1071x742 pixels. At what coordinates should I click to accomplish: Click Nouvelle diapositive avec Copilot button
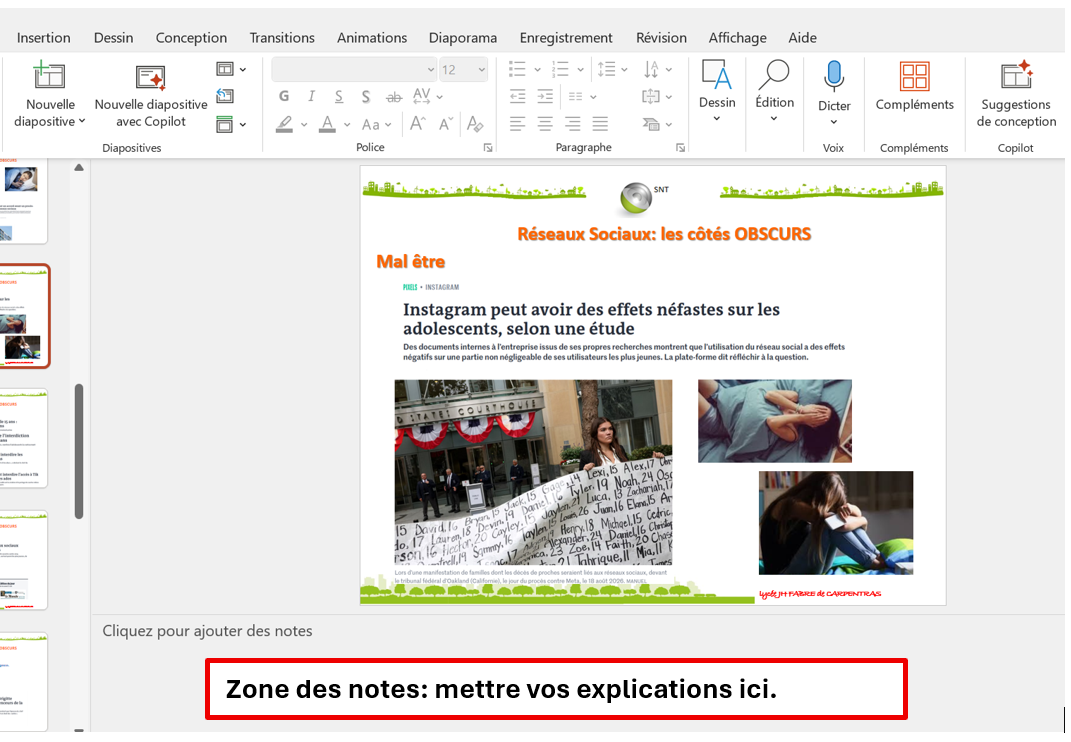click(150, 96)
